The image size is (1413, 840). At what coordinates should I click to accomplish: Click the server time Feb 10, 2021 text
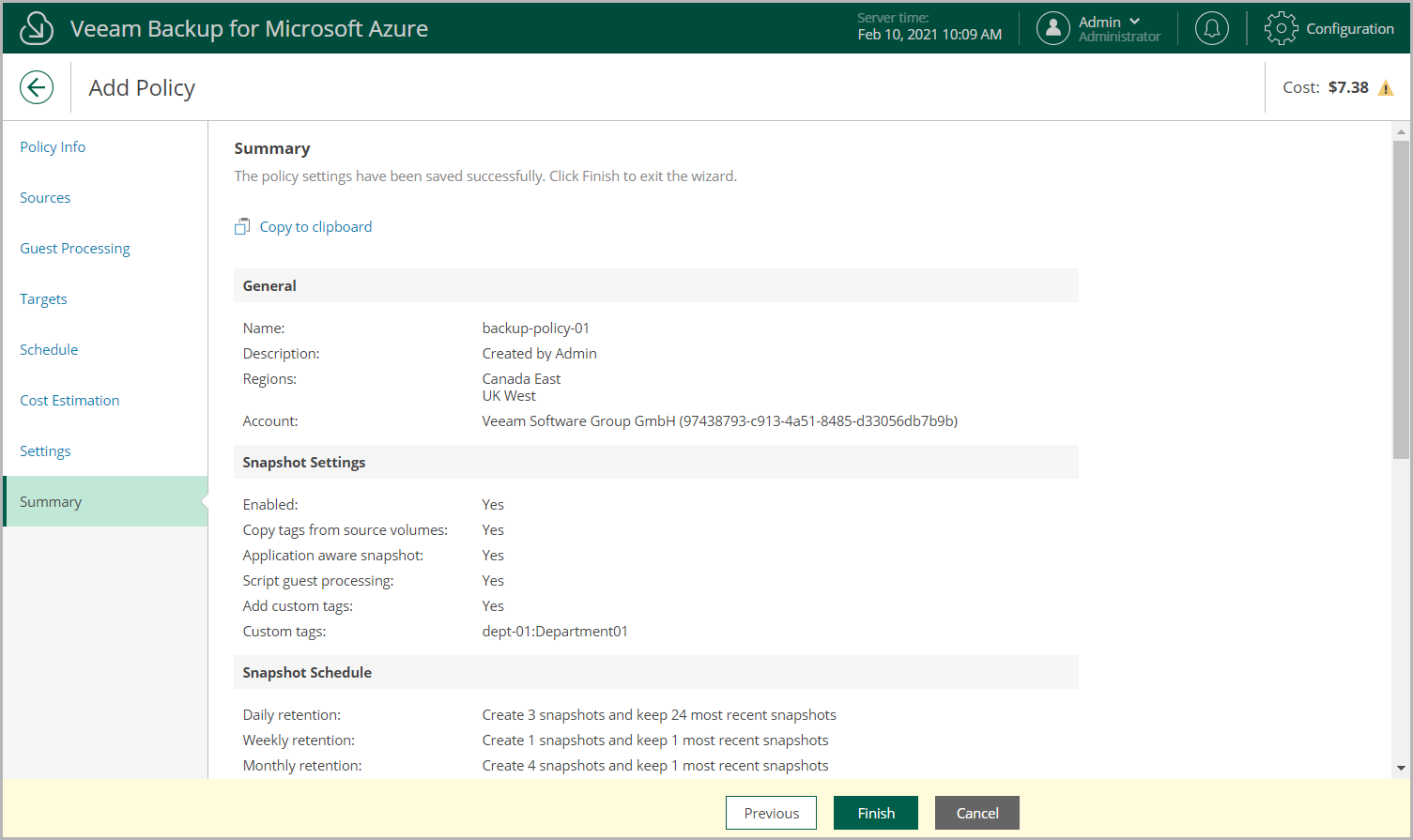point(929,35)
